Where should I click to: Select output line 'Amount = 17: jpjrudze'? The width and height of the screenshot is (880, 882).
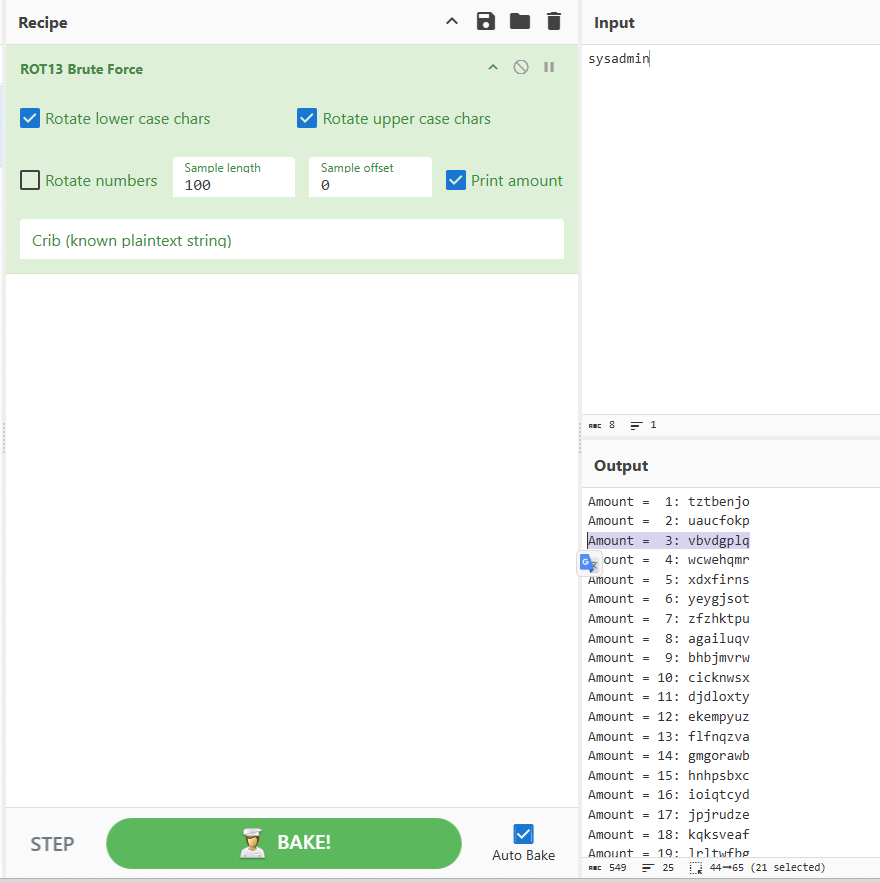pyautogui.click(x=668, y=814)
